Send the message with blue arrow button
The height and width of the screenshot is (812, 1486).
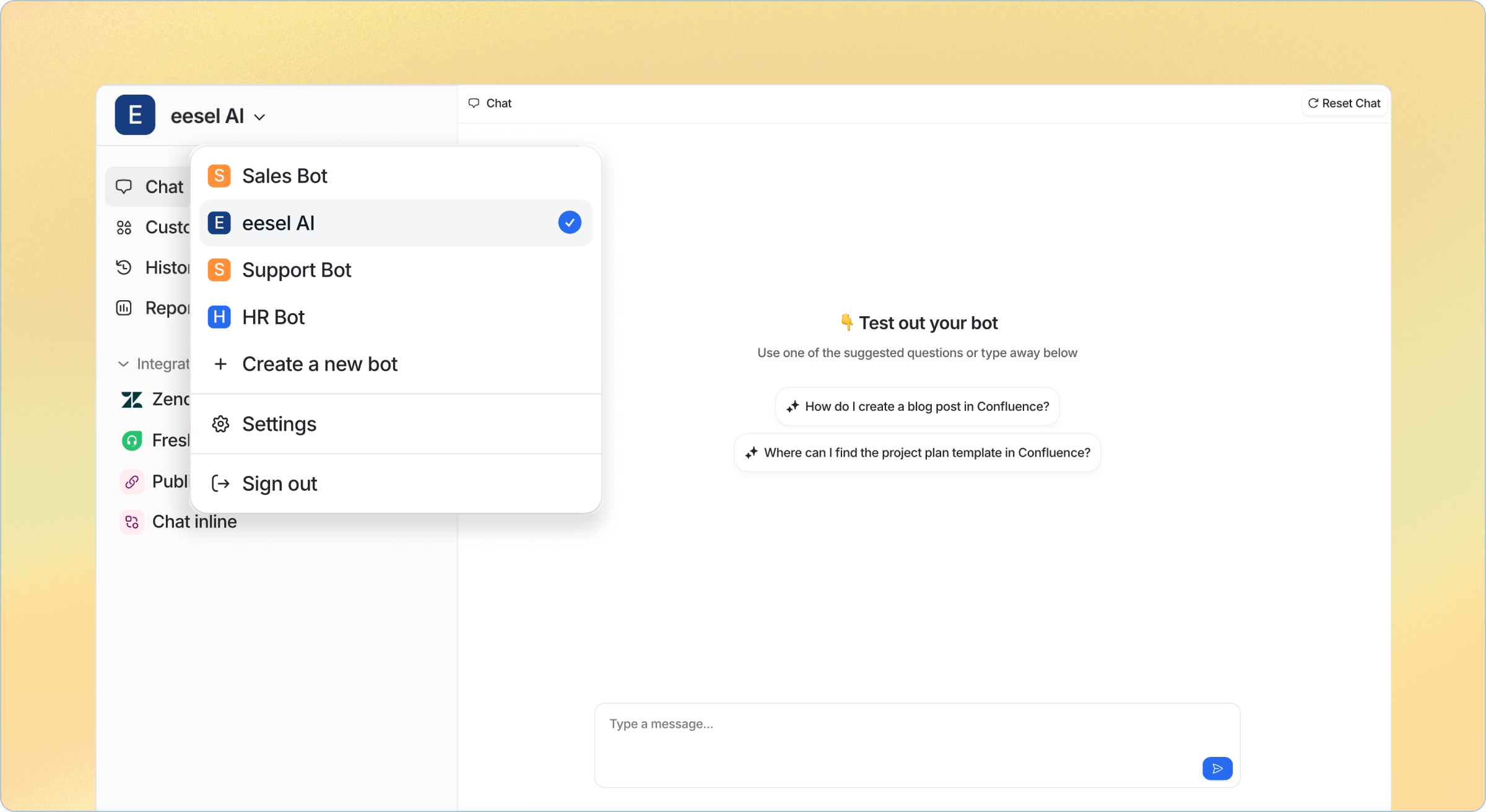click(x=1217, y=769)
